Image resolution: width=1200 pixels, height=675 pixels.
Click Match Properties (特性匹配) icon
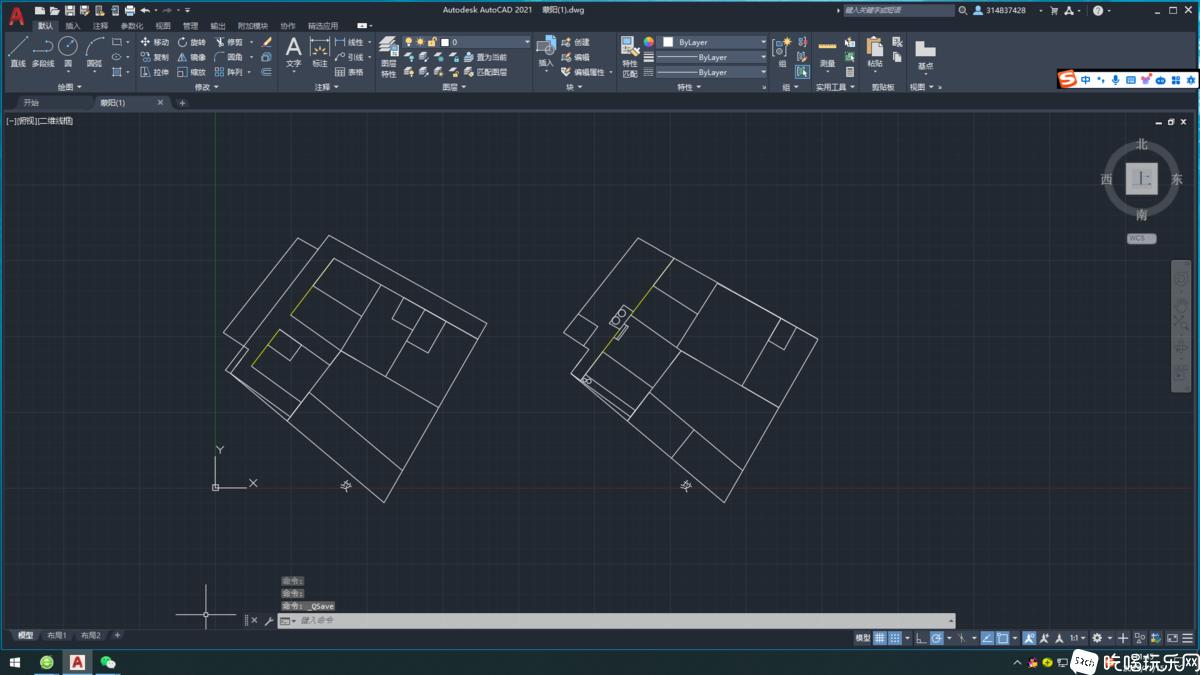point(630,56)
